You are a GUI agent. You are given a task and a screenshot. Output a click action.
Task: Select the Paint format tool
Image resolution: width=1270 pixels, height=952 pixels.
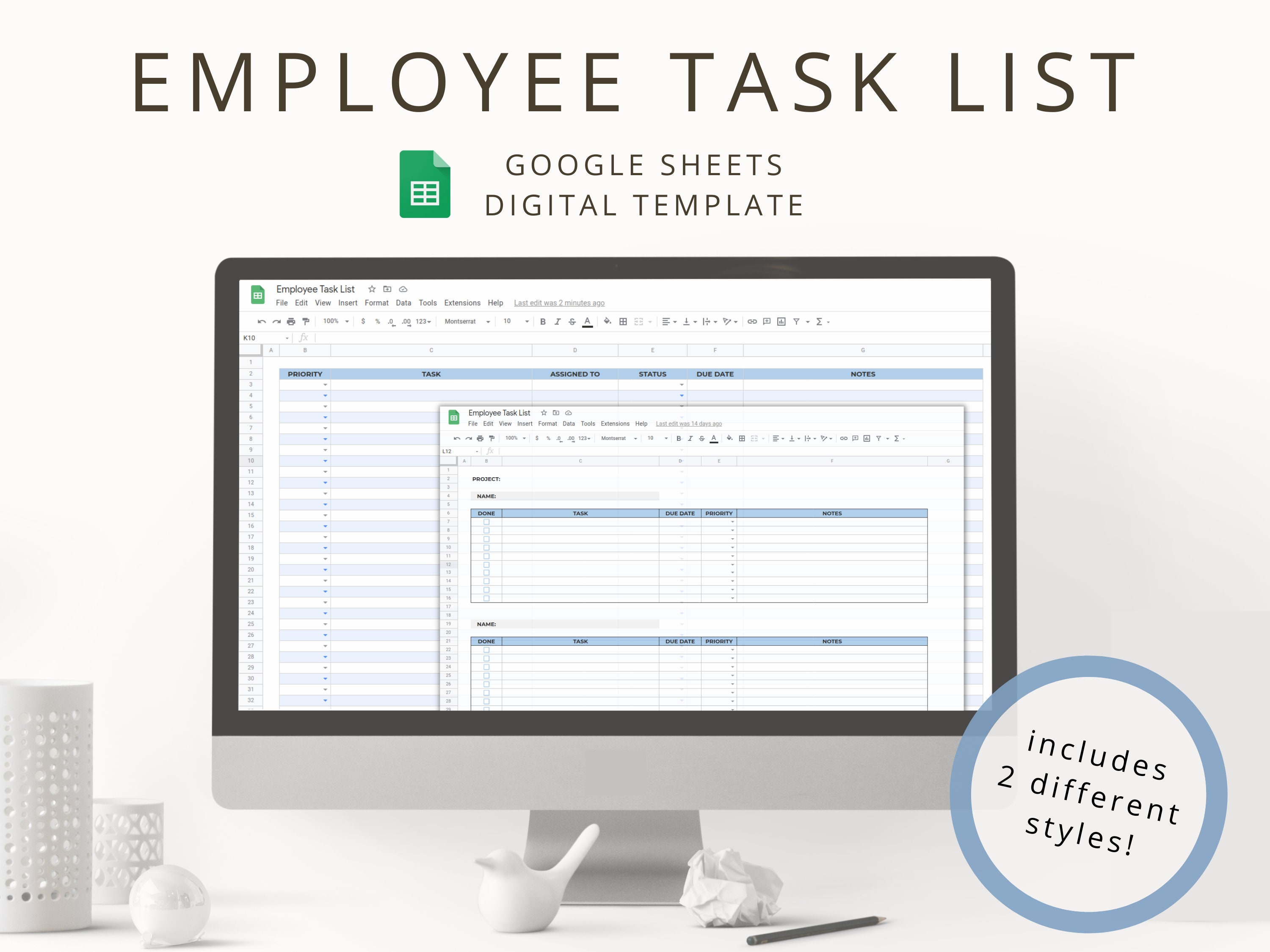pyautogui.click(x=306, y=321)
